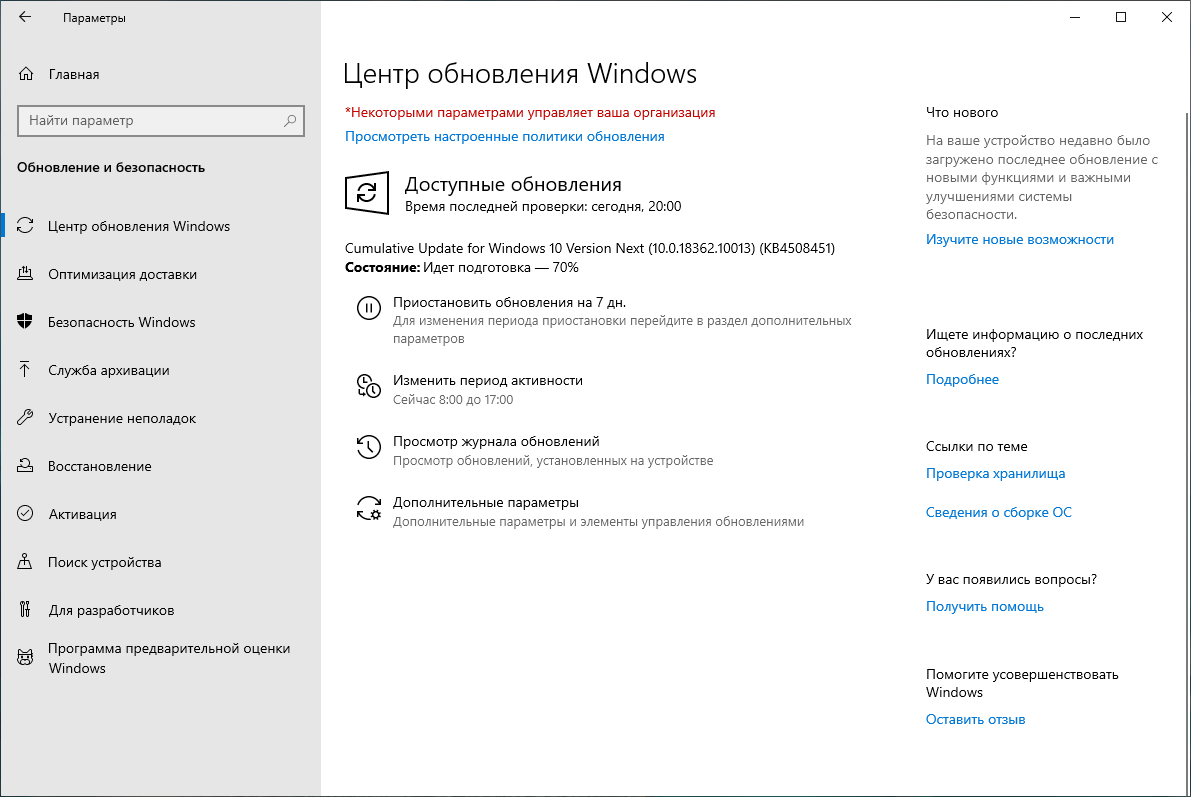
Task: Click the gear icon for Дополнительные параметры
Action: click(x=369, y=509)
